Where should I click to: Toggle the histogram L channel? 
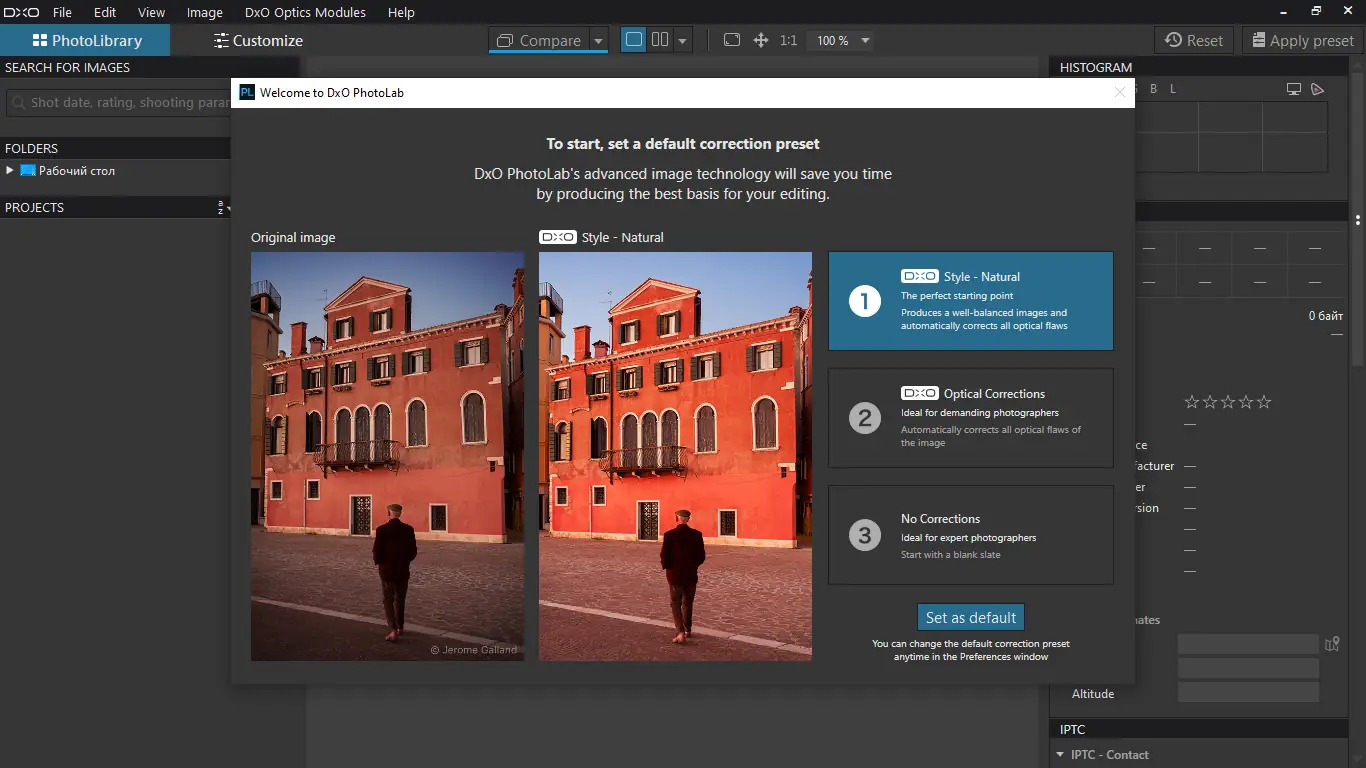tap(1173, 89)
